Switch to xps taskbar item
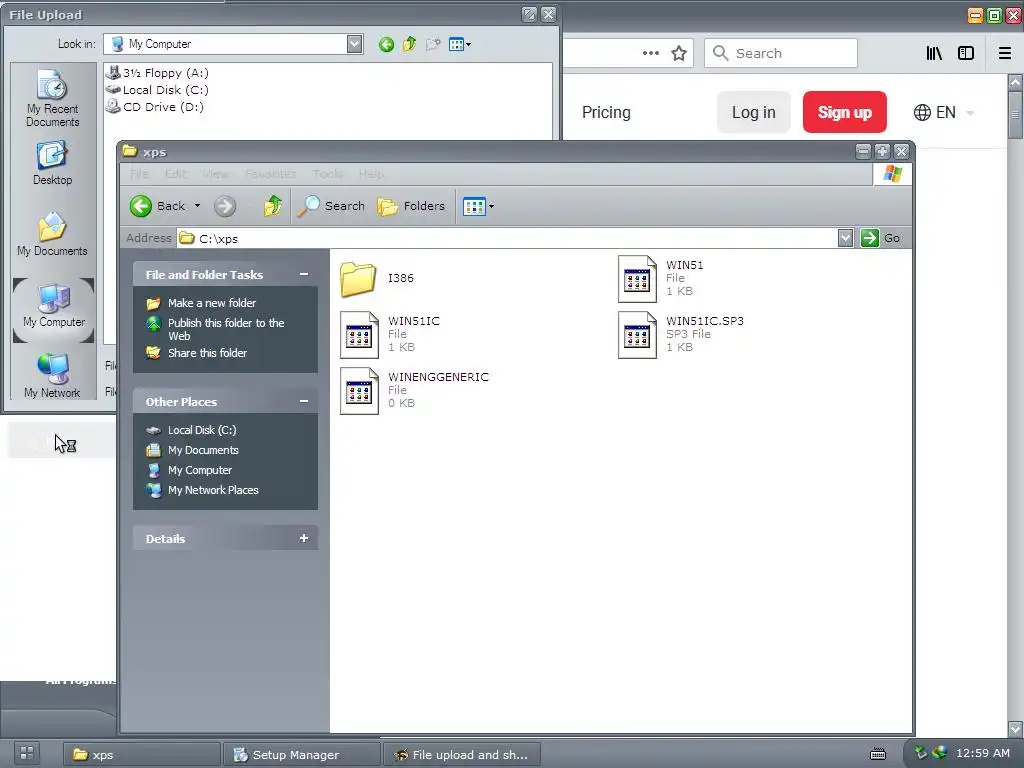 point(140,755)
